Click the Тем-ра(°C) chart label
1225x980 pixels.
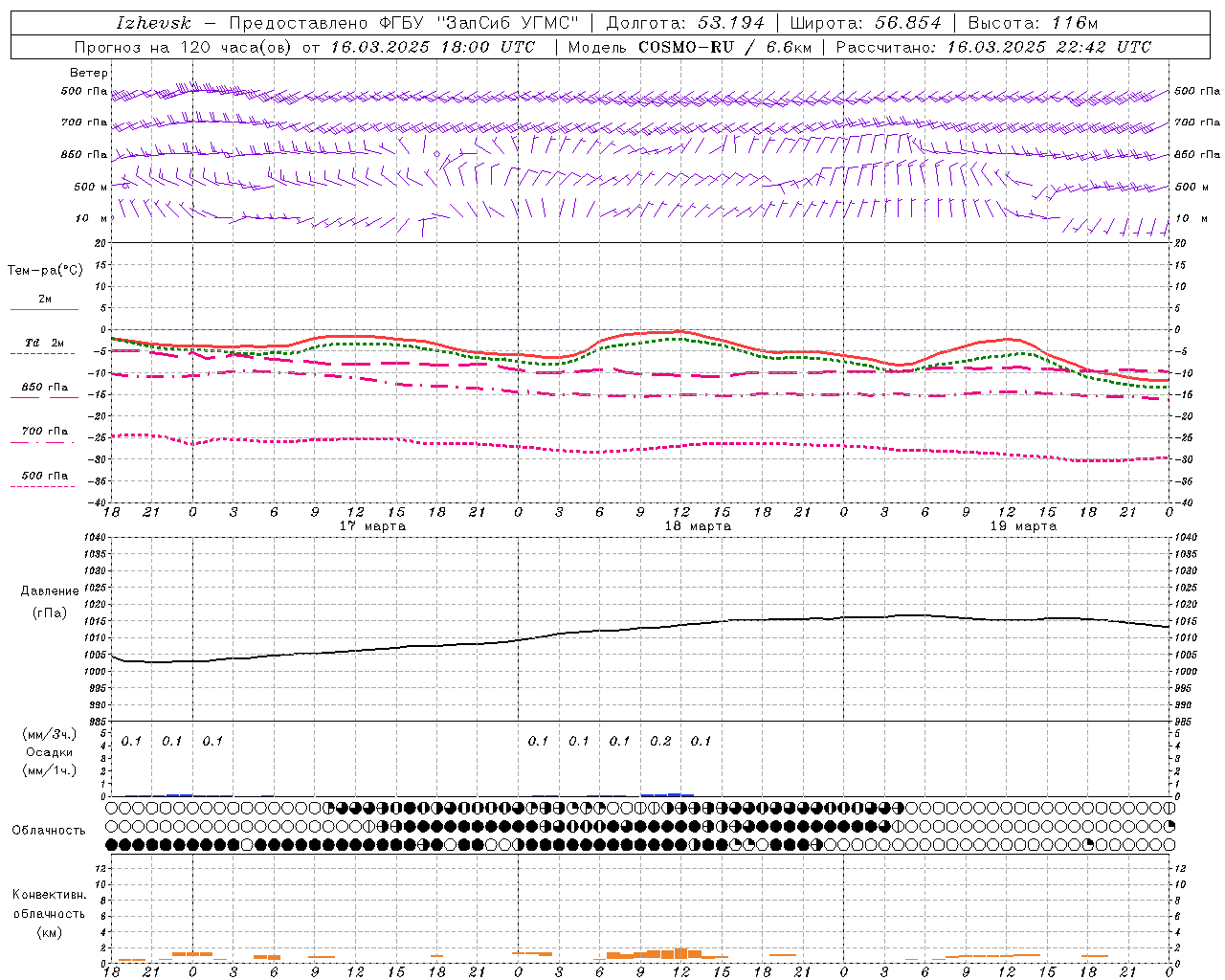pyautogui.click(x=45, y=271)
